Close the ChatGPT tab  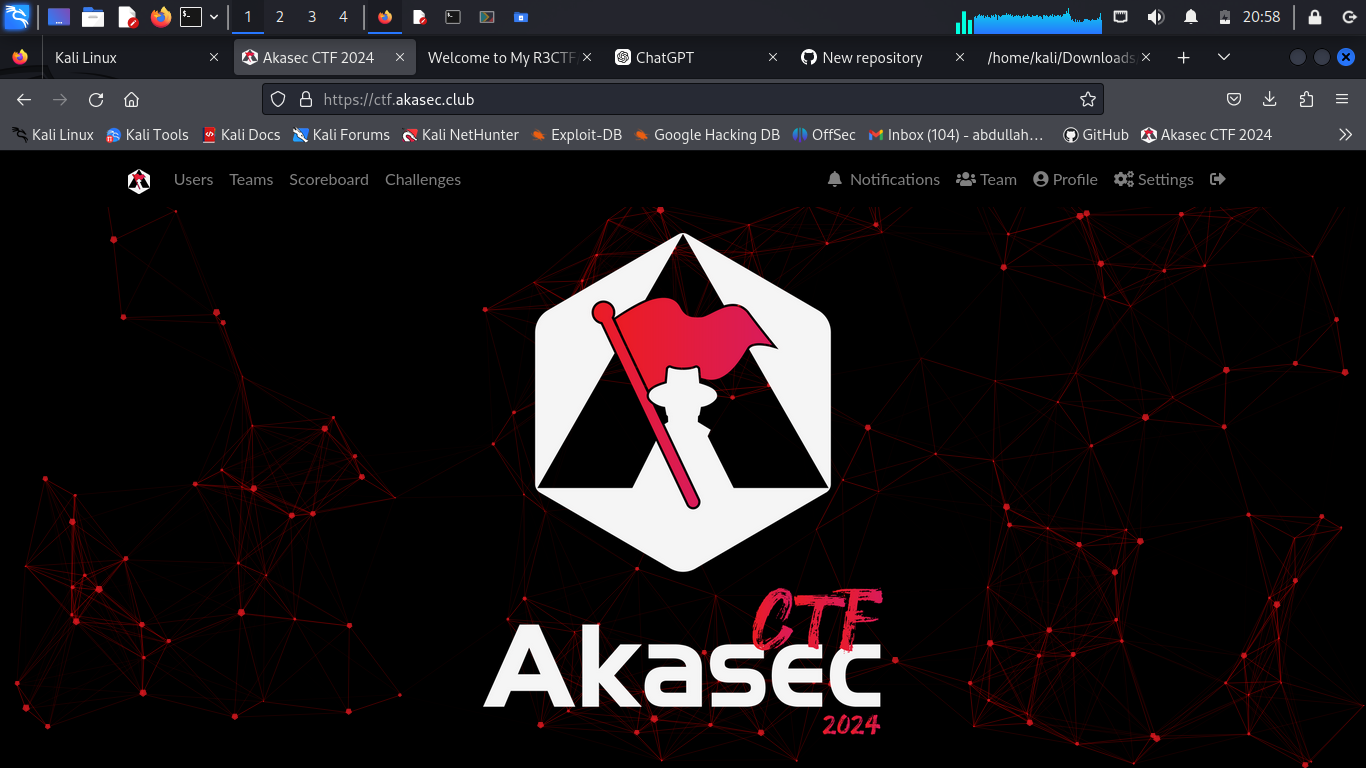point(773,58)
